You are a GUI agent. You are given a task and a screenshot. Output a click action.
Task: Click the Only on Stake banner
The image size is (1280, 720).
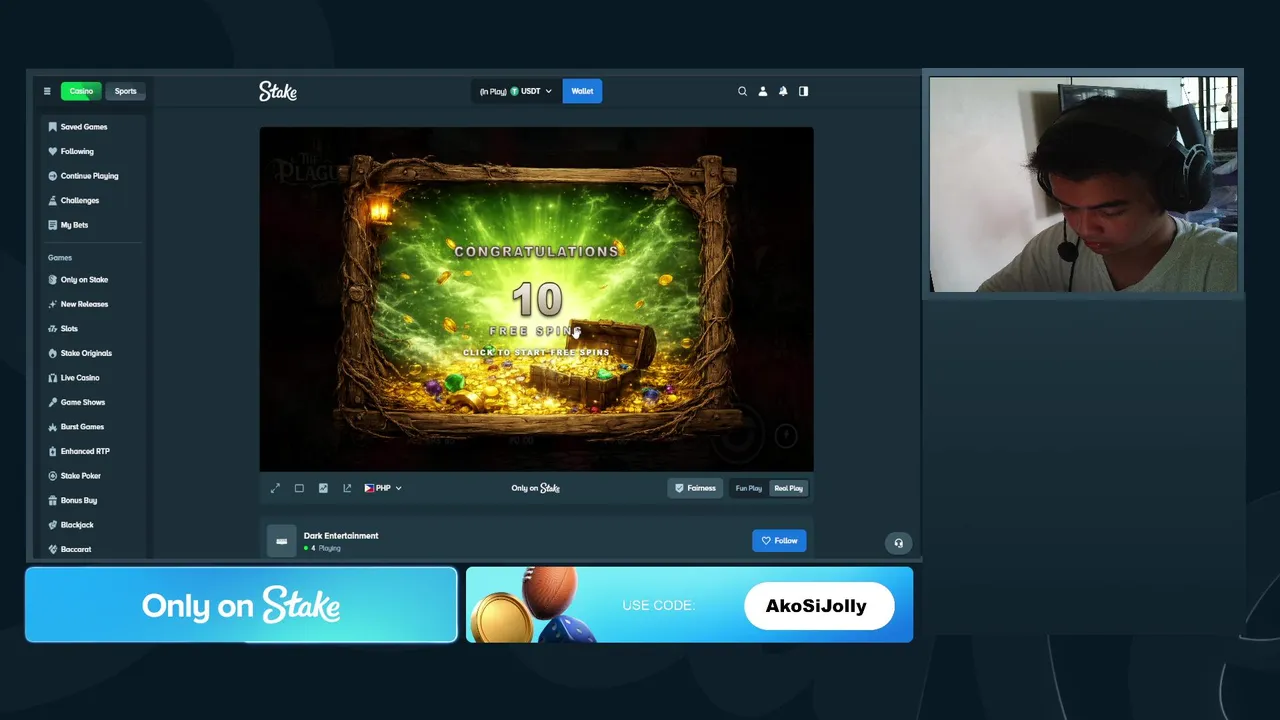tap(241, 605)
